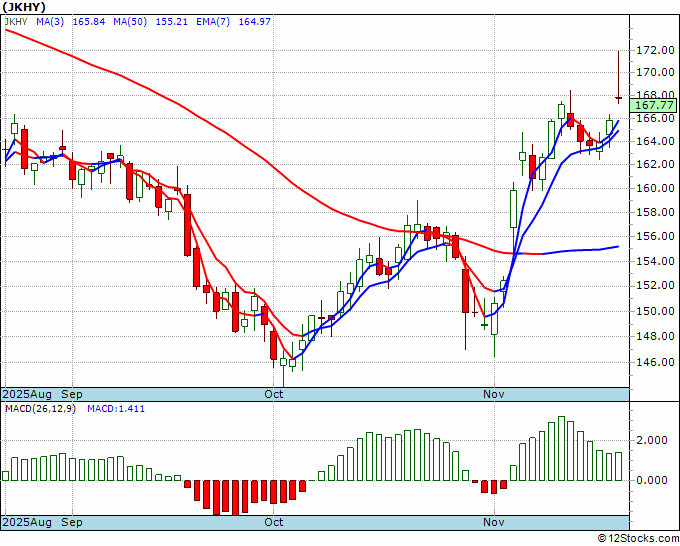Image resolution: width=680 pixels, height=546 pixels.
Task: Open the 12Stocks.com copyright link
Action: [638, 539]
